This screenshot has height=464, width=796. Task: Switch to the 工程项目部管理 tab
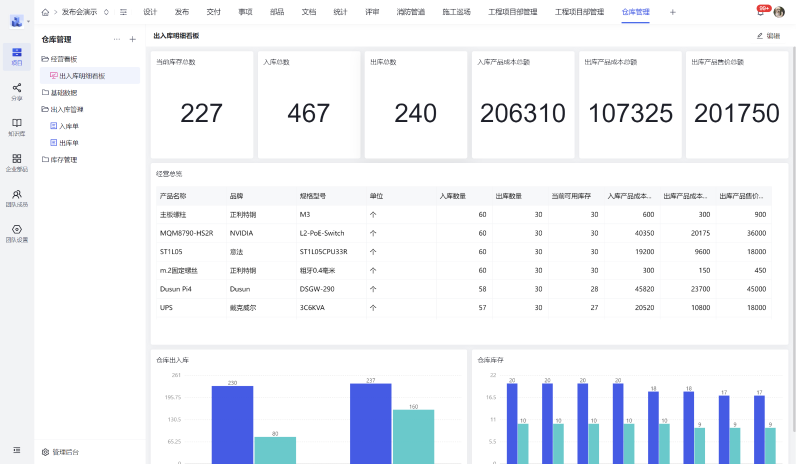click(x=512, y=12)
